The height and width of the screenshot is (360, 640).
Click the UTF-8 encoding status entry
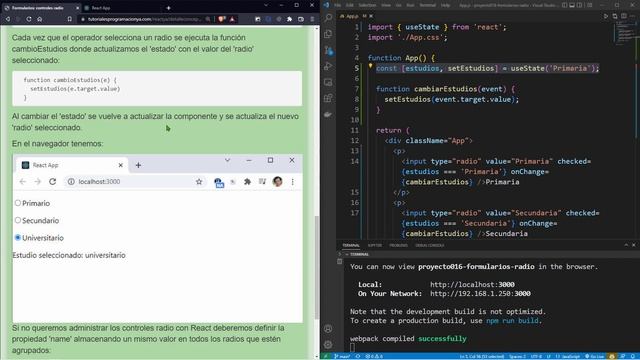coord(536,356)
